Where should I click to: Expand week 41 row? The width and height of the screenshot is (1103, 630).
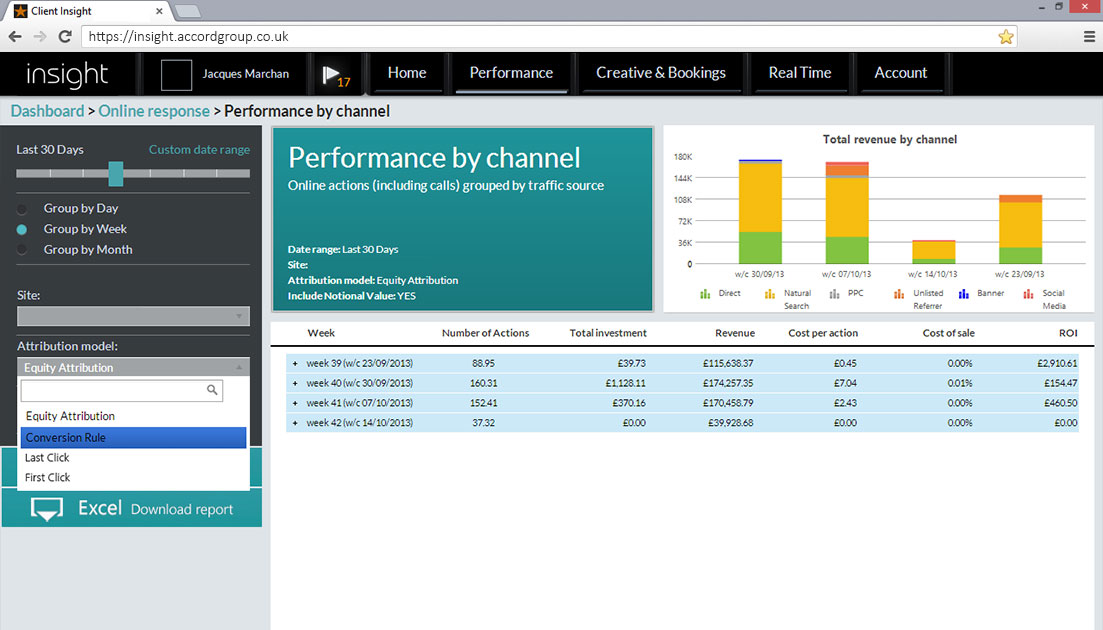tap(295, 403)
